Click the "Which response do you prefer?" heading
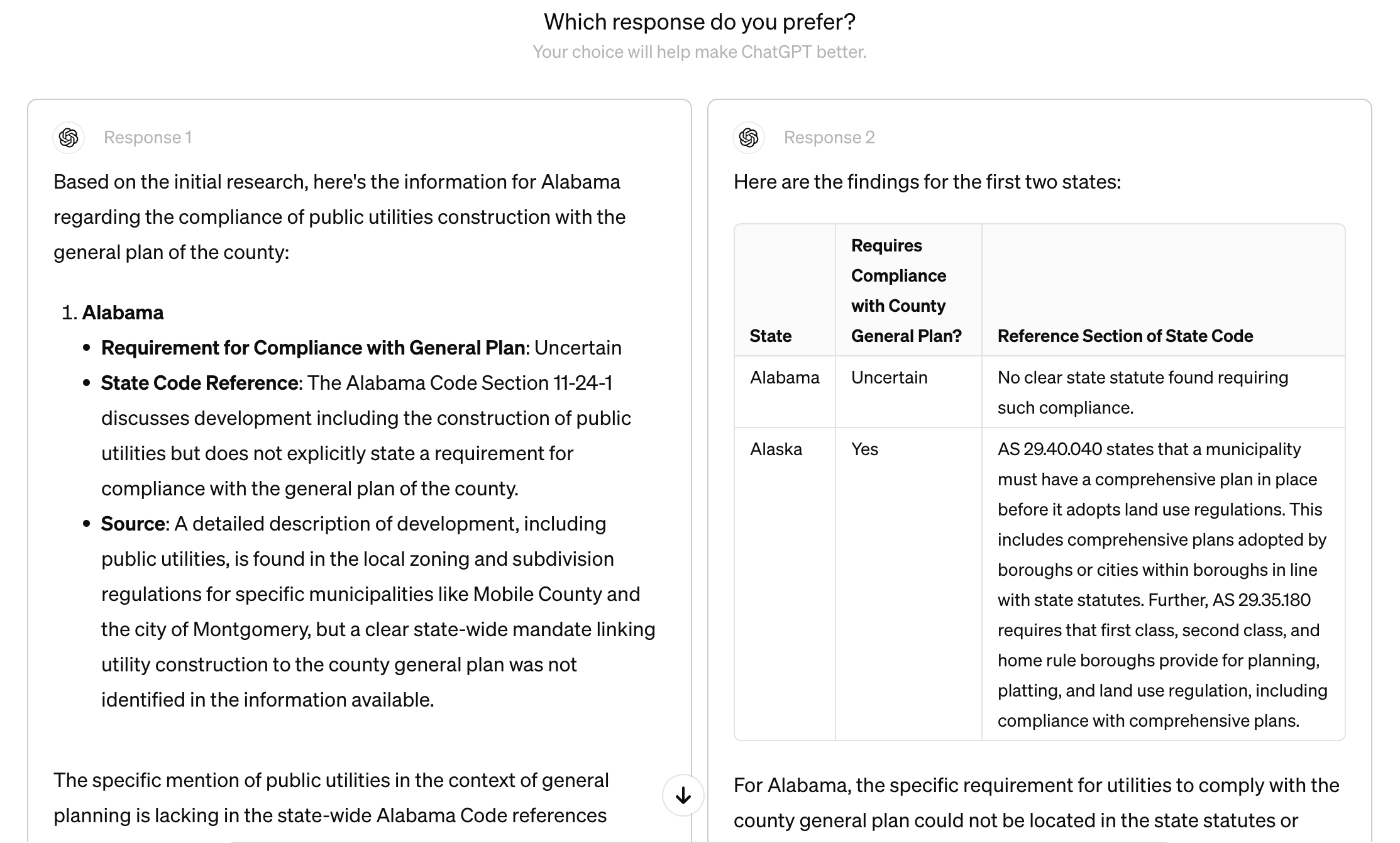This screenshot has width=1400, height=843. click(x=700, y=22)
